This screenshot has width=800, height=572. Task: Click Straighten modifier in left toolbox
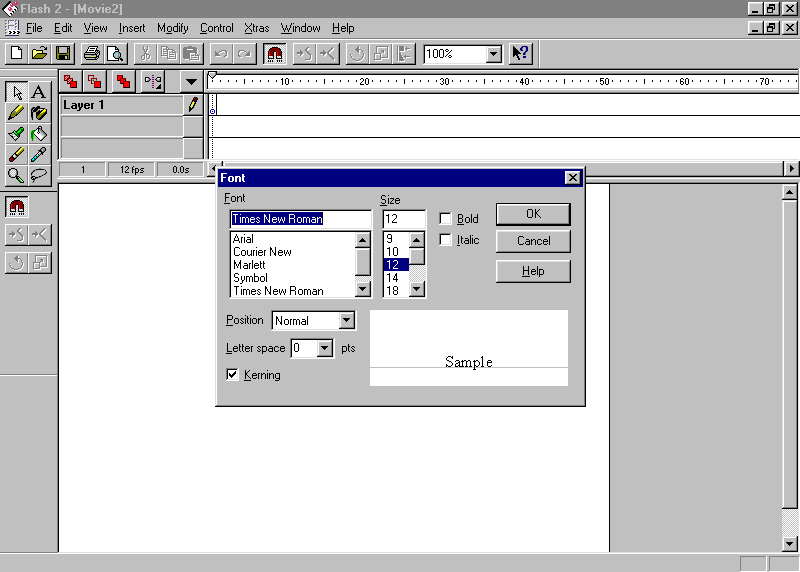click(x=39, y=235)
